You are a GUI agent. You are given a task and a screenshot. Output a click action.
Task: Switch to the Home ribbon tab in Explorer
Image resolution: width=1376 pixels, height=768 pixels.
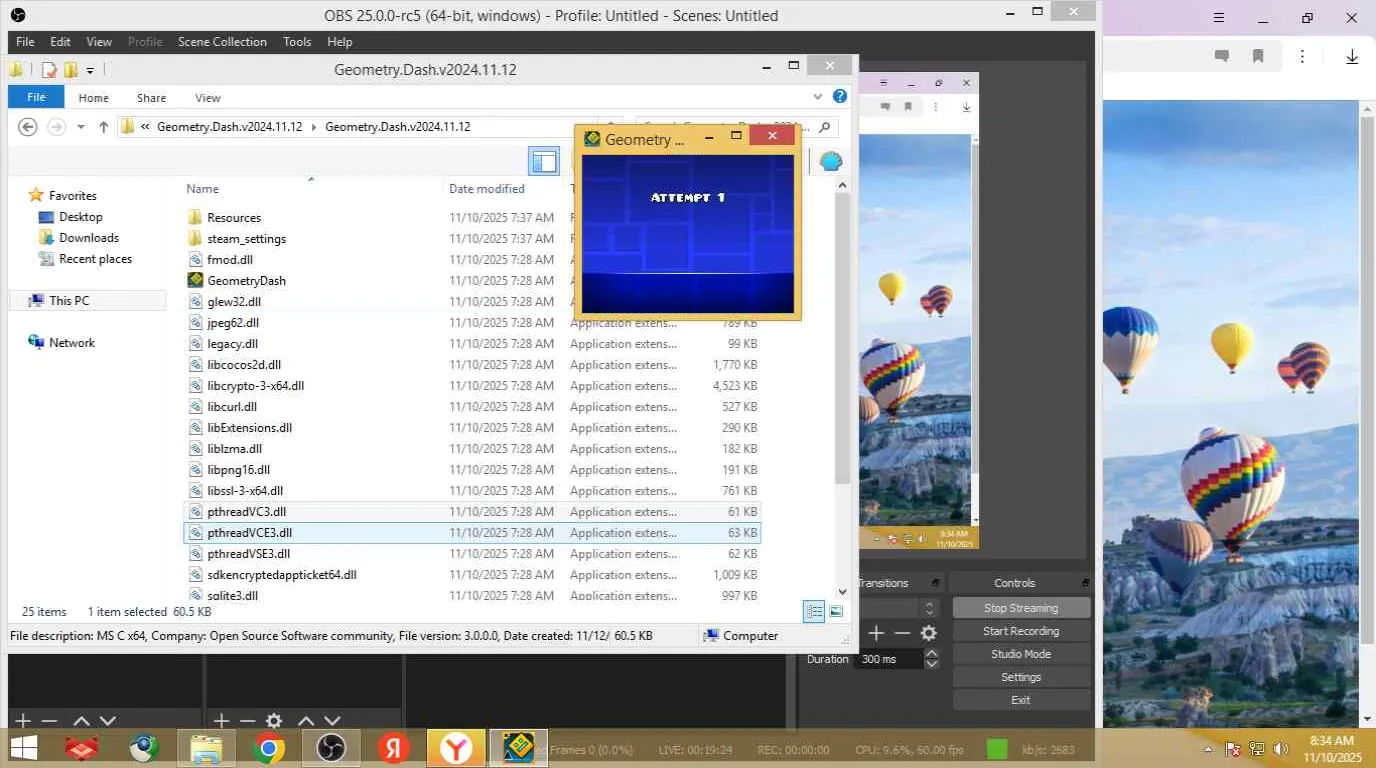(x=93, y=98)
